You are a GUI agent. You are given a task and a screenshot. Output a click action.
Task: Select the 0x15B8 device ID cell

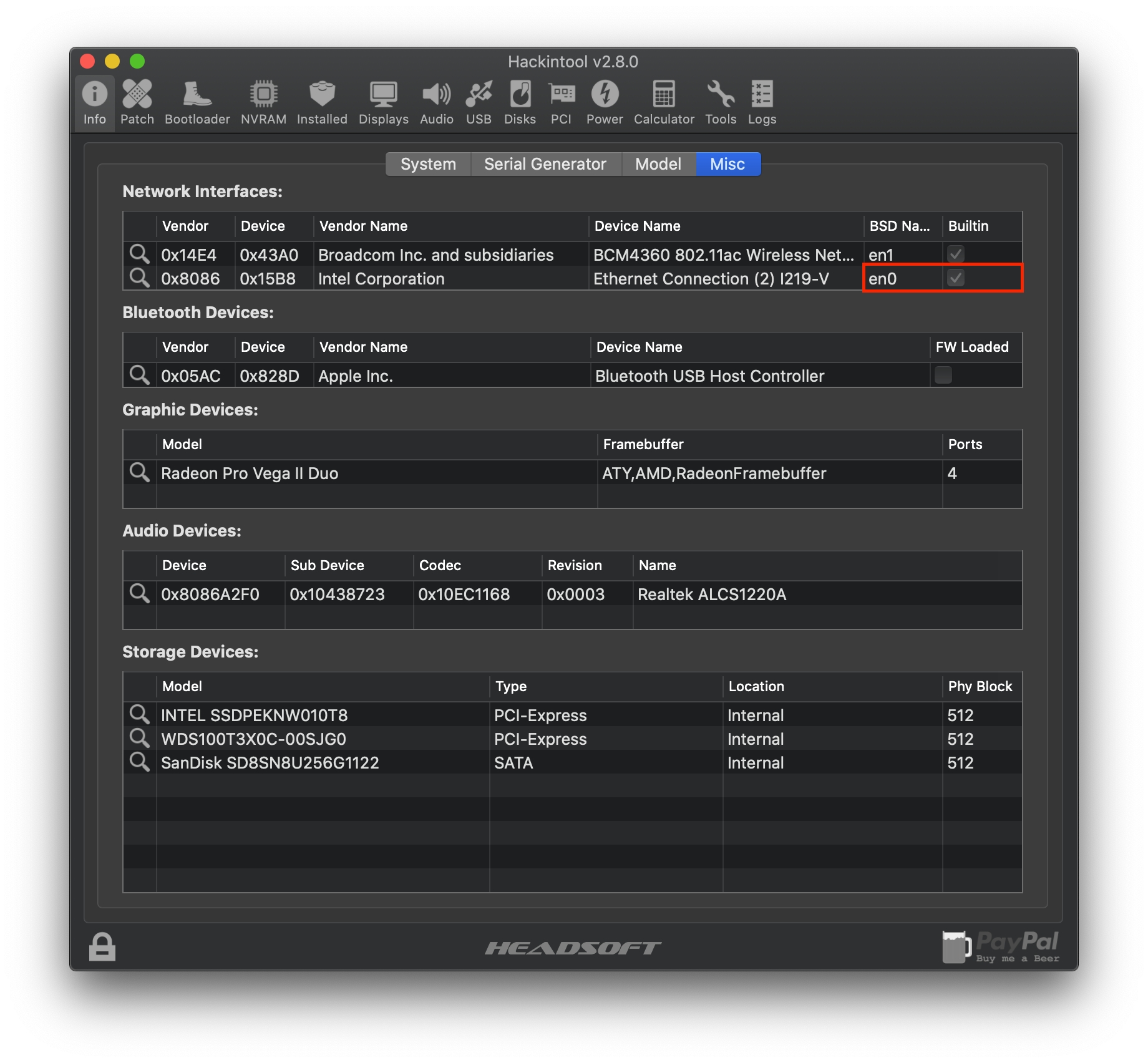click(x=274, y=278)
